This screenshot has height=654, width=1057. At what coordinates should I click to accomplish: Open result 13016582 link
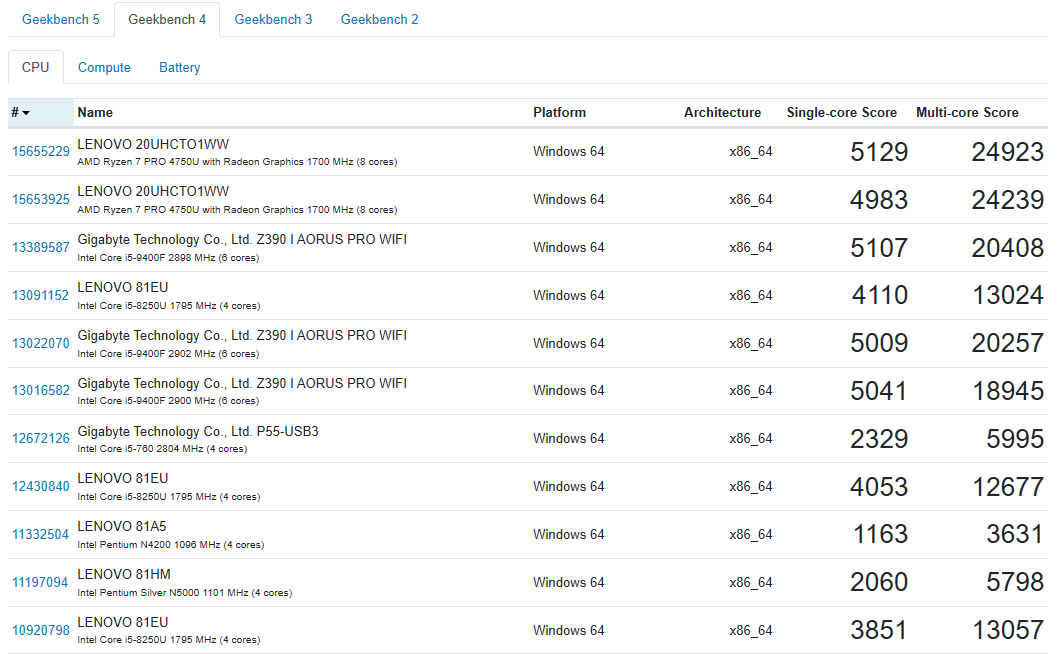pos(40,390)
